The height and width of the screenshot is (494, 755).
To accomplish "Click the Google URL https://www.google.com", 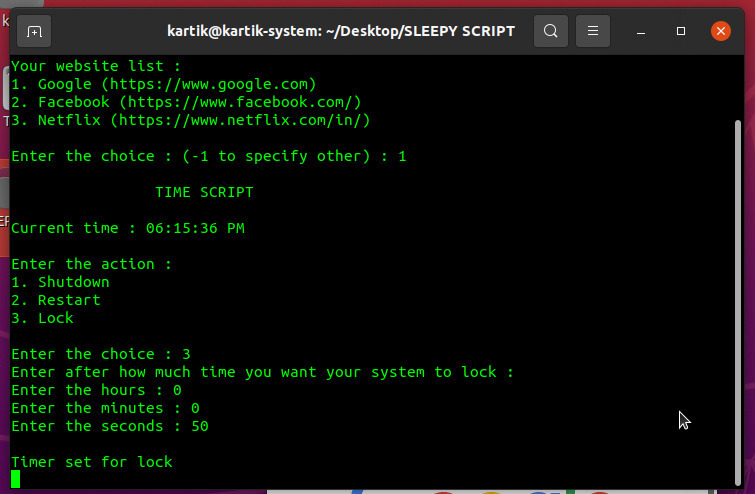I will (x=208, y=84).
